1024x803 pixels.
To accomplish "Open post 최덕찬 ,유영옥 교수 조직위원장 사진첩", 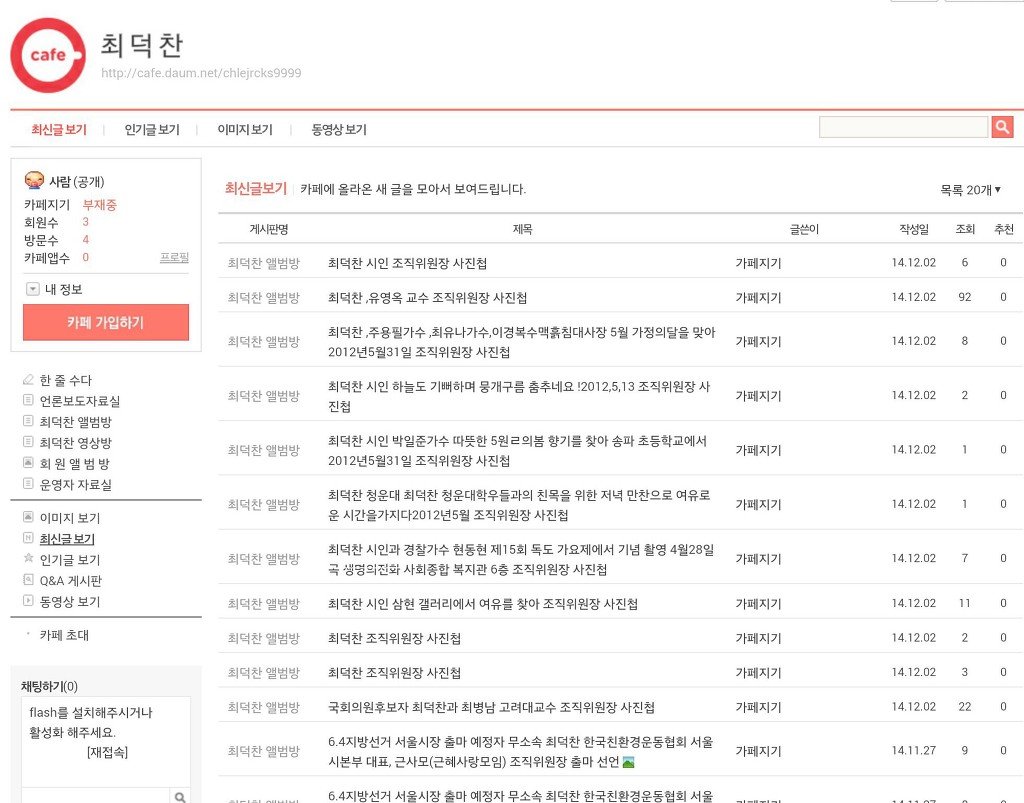I will (427, 298).
